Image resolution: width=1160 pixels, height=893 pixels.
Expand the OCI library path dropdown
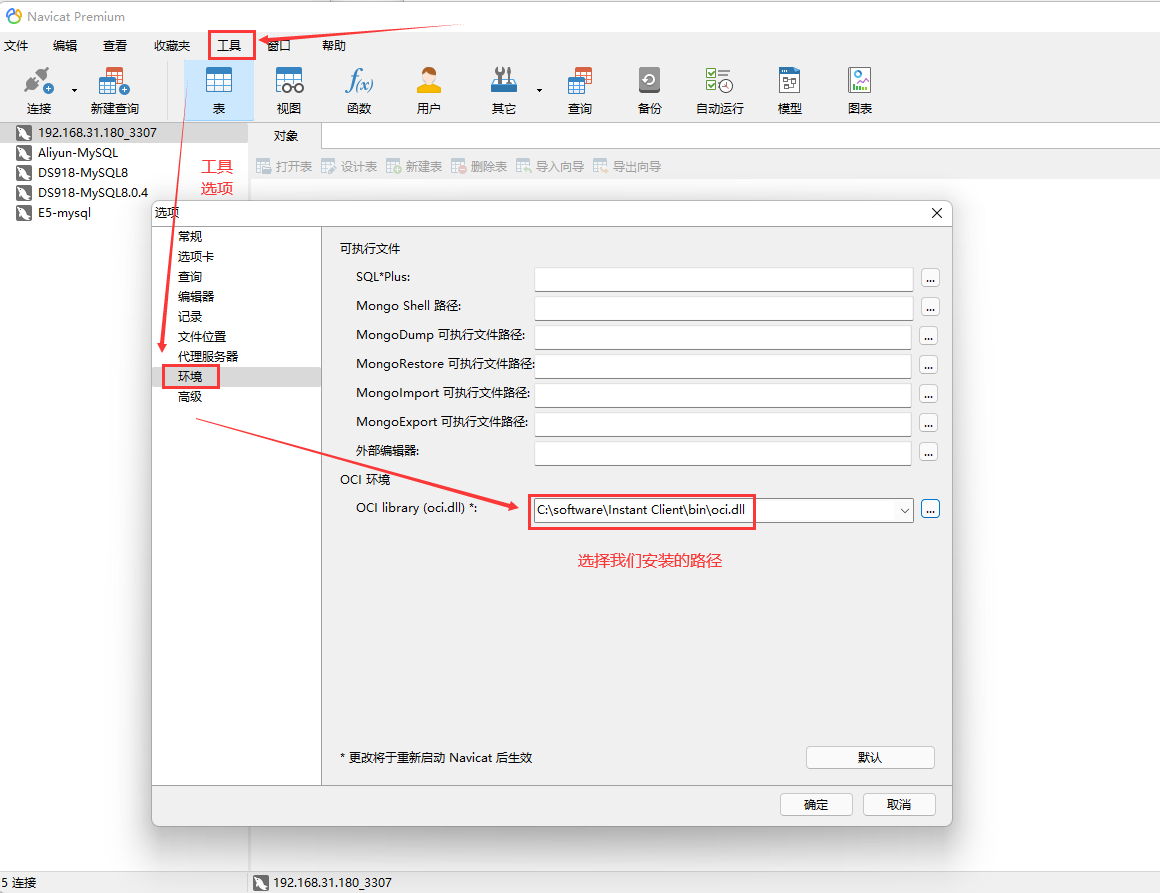(x=904, y=510)
